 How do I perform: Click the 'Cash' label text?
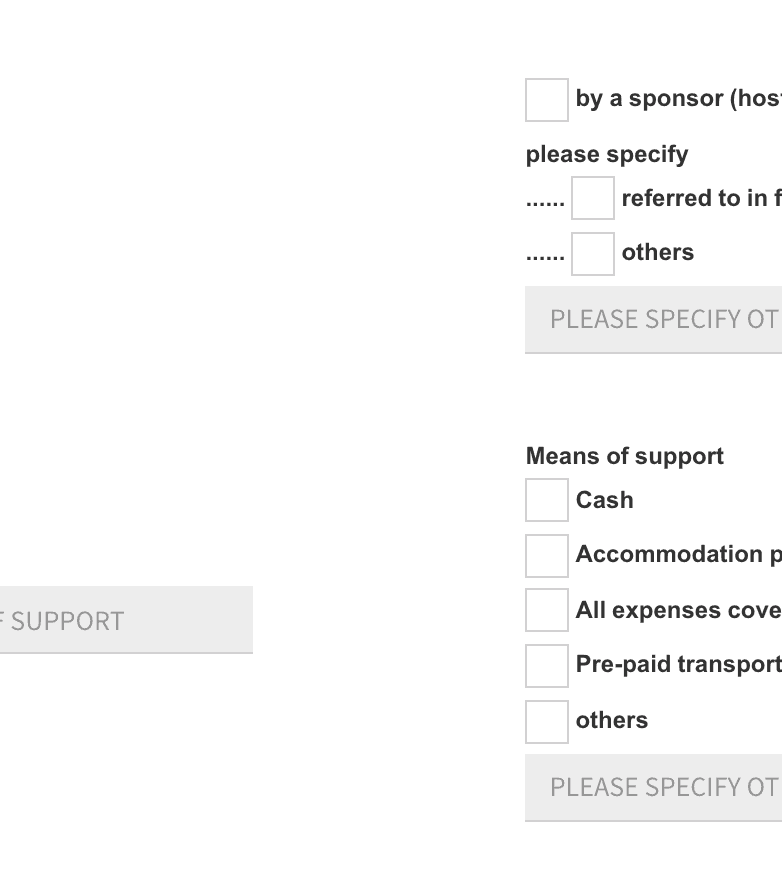pos(605,500)
